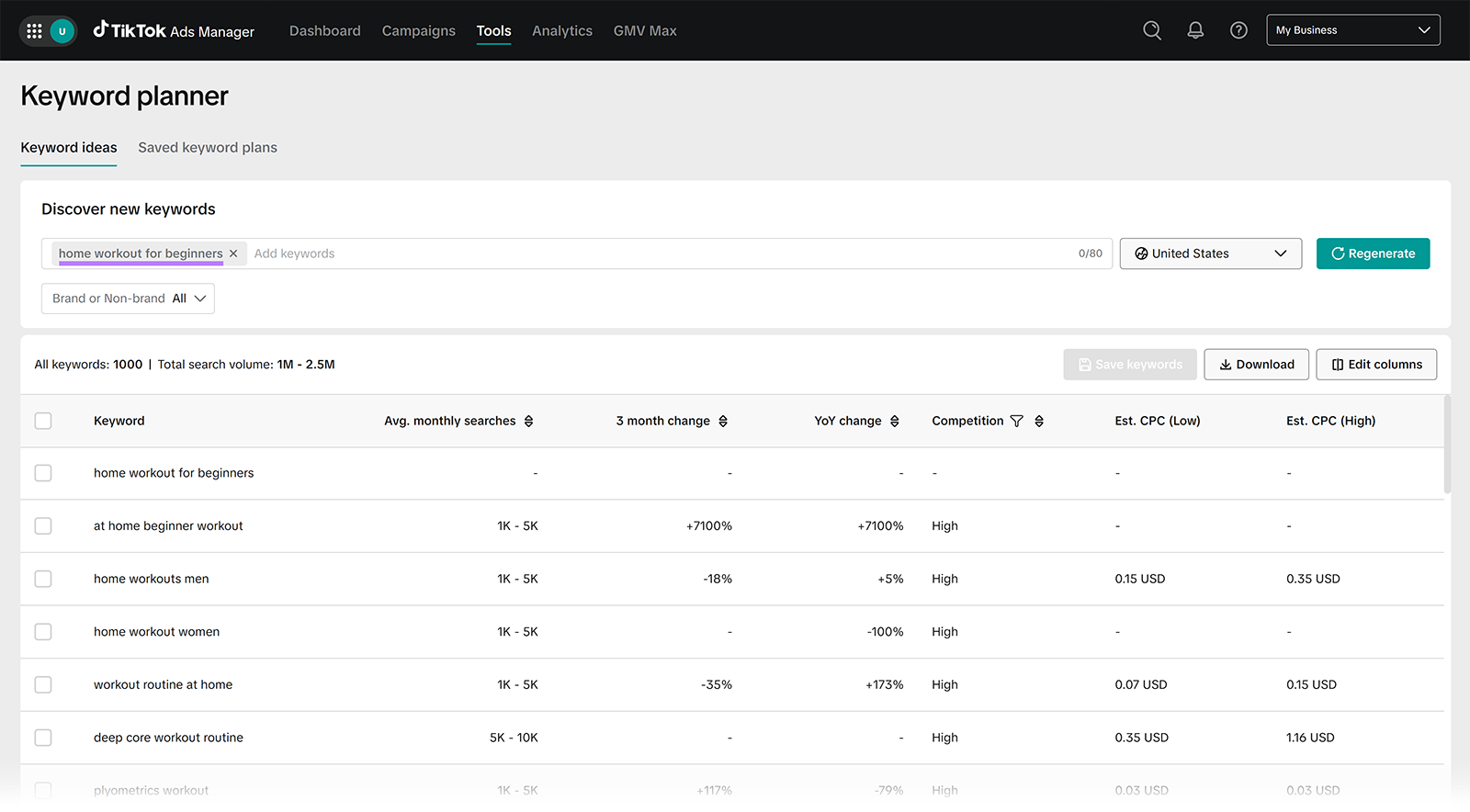Open the Dashboard menu

325,30
